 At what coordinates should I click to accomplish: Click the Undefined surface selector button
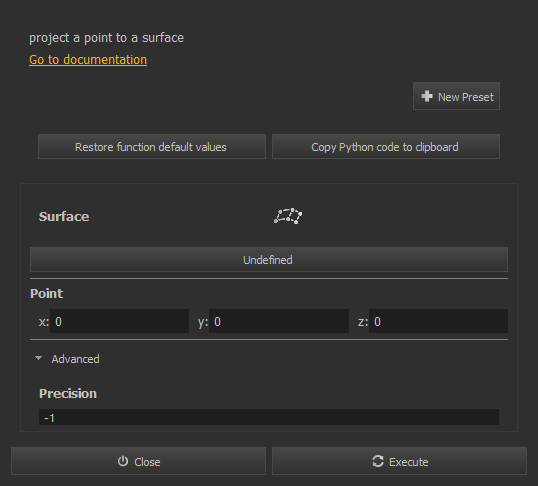click(x=269, y=259)
